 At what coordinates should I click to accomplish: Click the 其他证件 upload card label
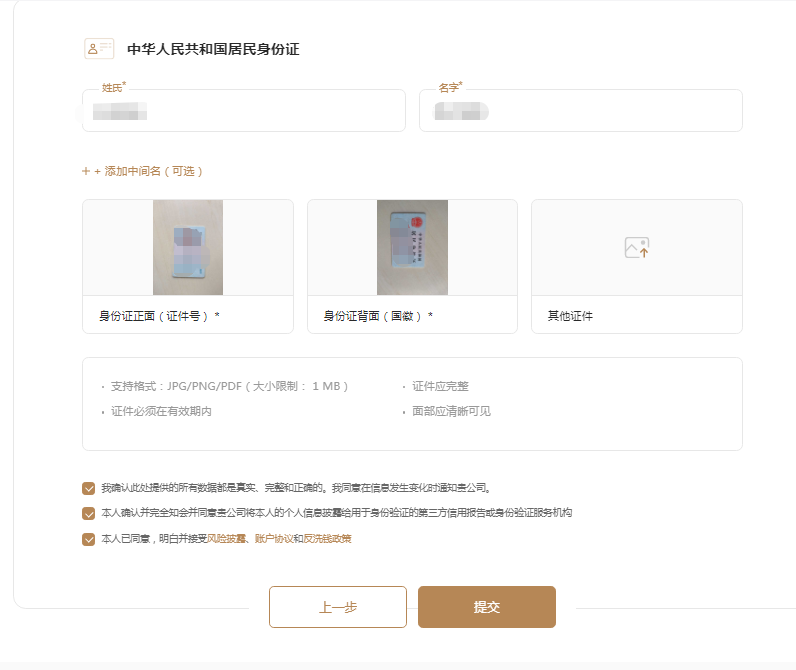(x=570, y=316)
